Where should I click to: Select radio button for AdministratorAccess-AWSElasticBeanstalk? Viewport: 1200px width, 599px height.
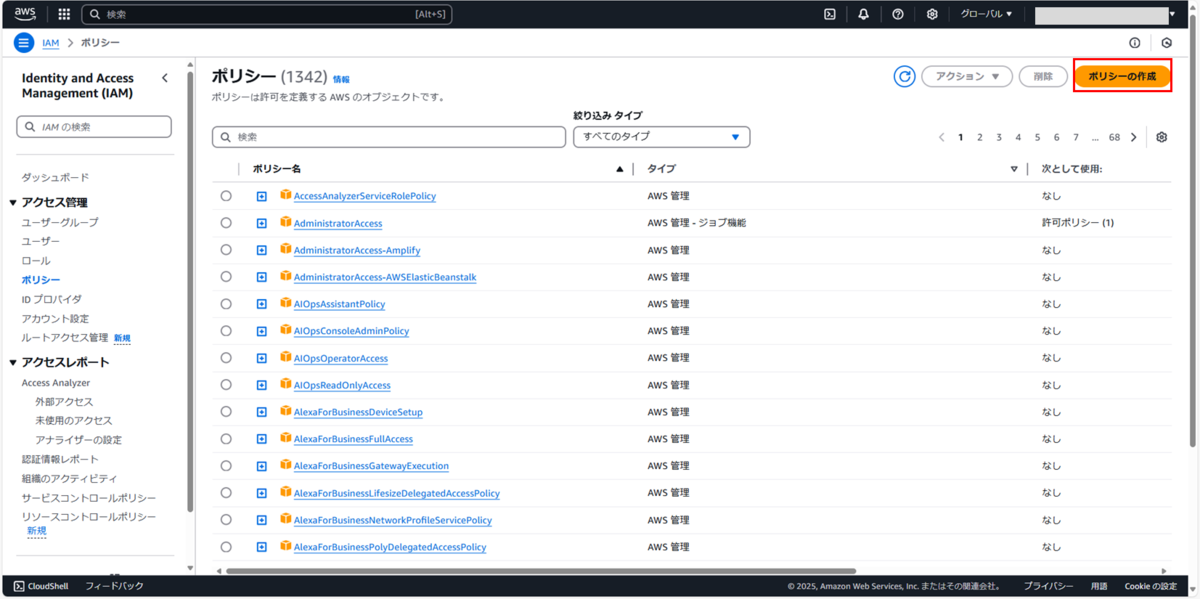[x=226, y=277]
